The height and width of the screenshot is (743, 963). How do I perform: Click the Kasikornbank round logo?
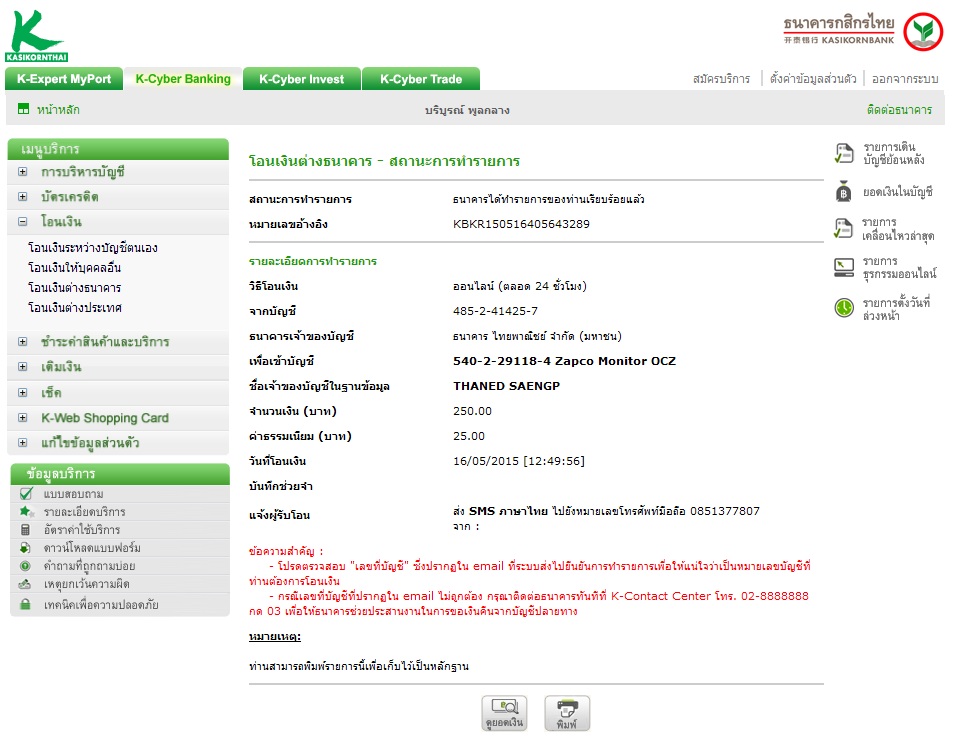923,31
